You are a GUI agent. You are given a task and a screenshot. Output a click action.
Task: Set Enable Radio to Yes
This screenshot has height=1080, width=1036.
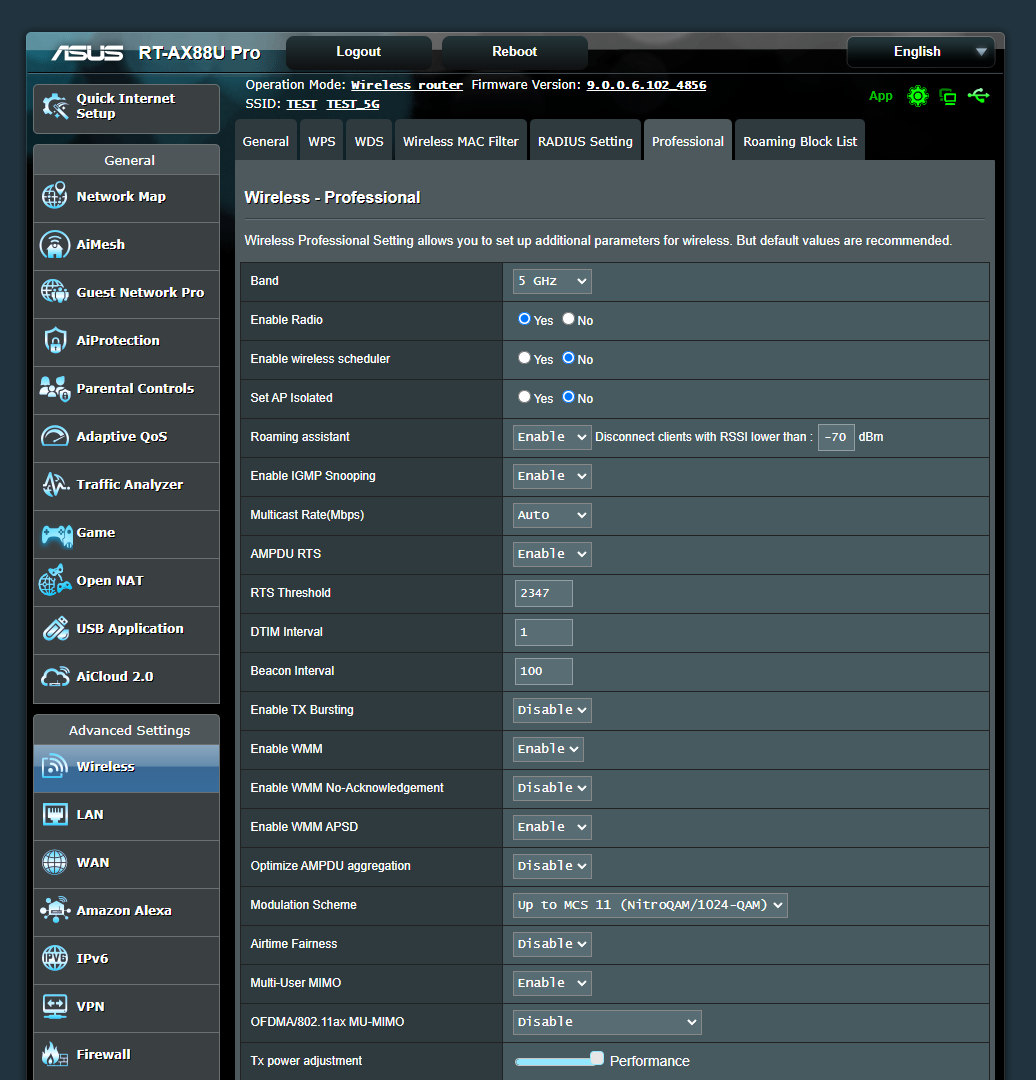click(524, 319)
